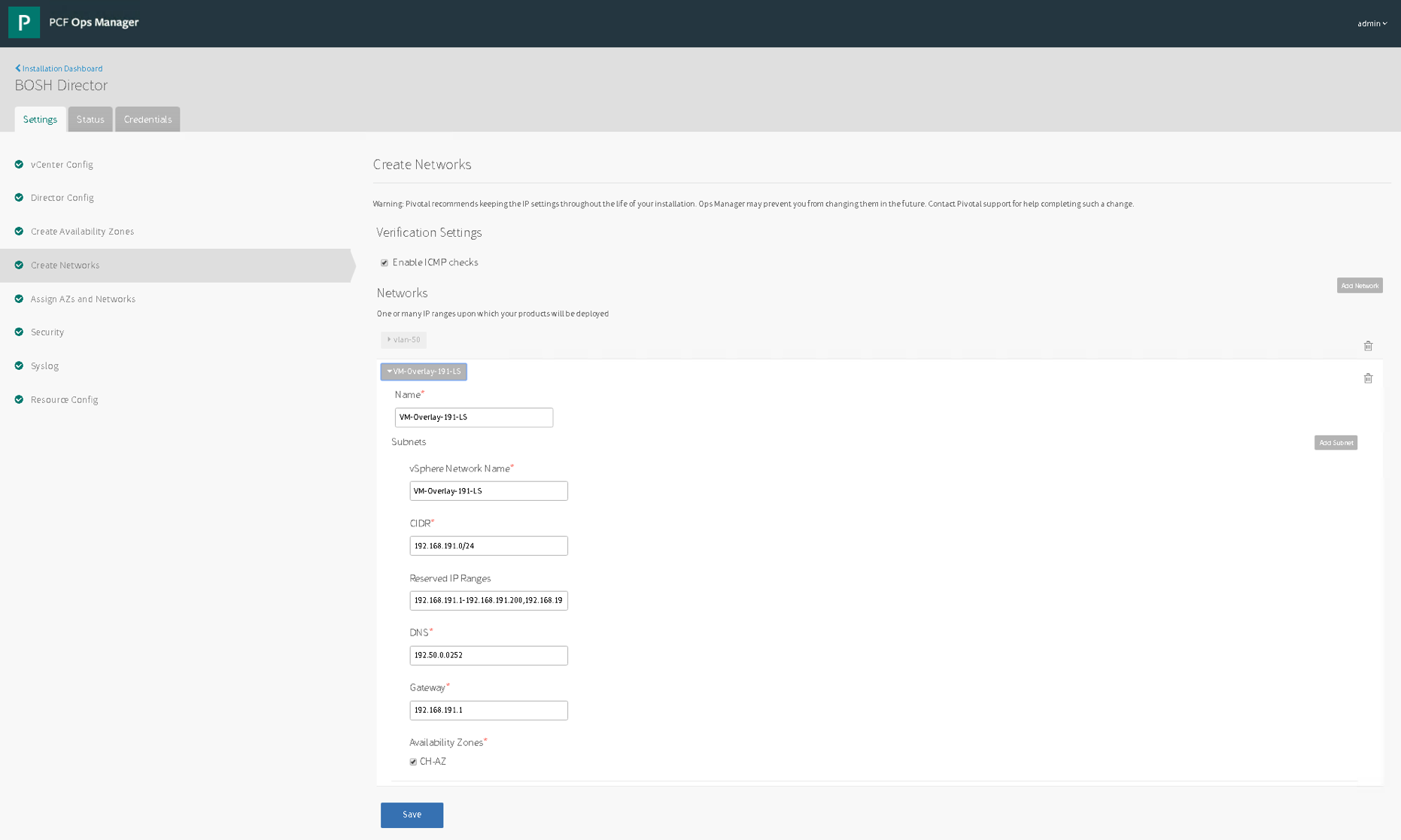1401x840 pixels.
Task: Go back to Installation Dashboard
Action: (59, 68)
